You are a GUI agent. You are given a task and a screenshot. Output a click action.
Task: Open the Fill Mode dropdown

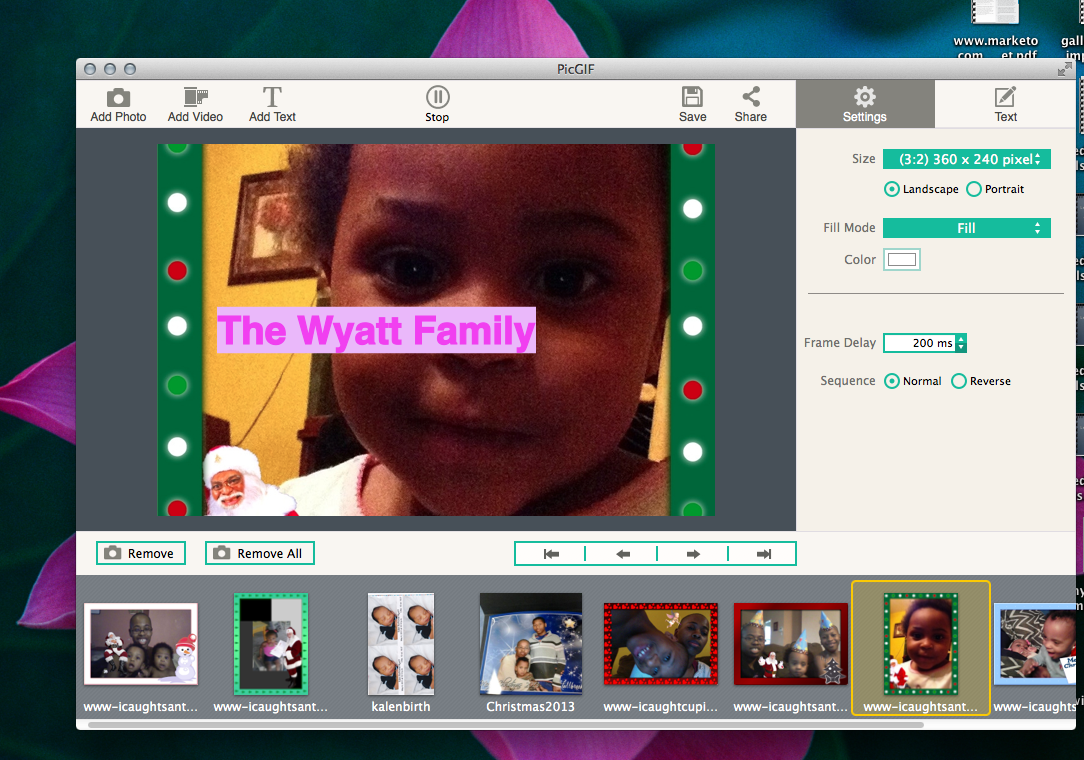[966, 228]
